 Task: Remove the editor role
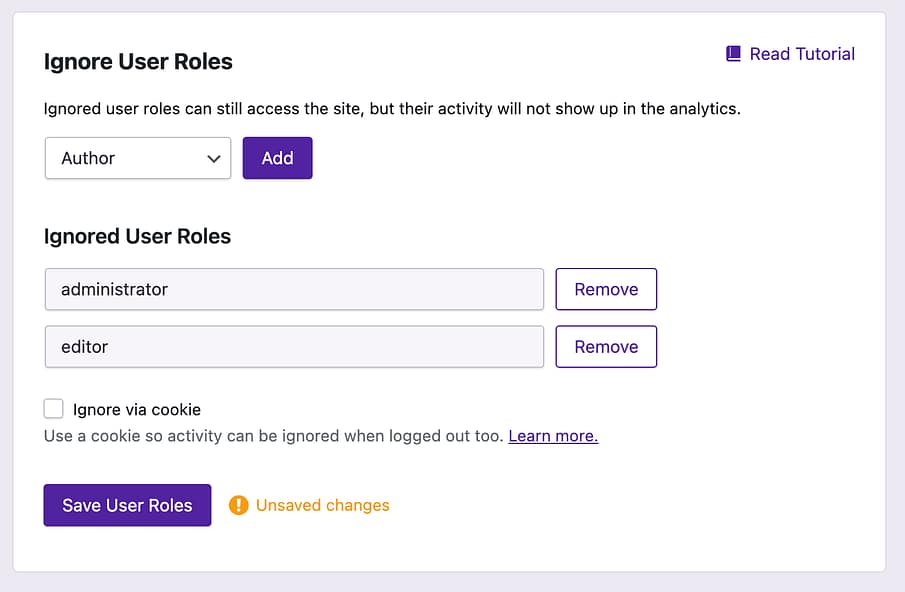point(606,346)
